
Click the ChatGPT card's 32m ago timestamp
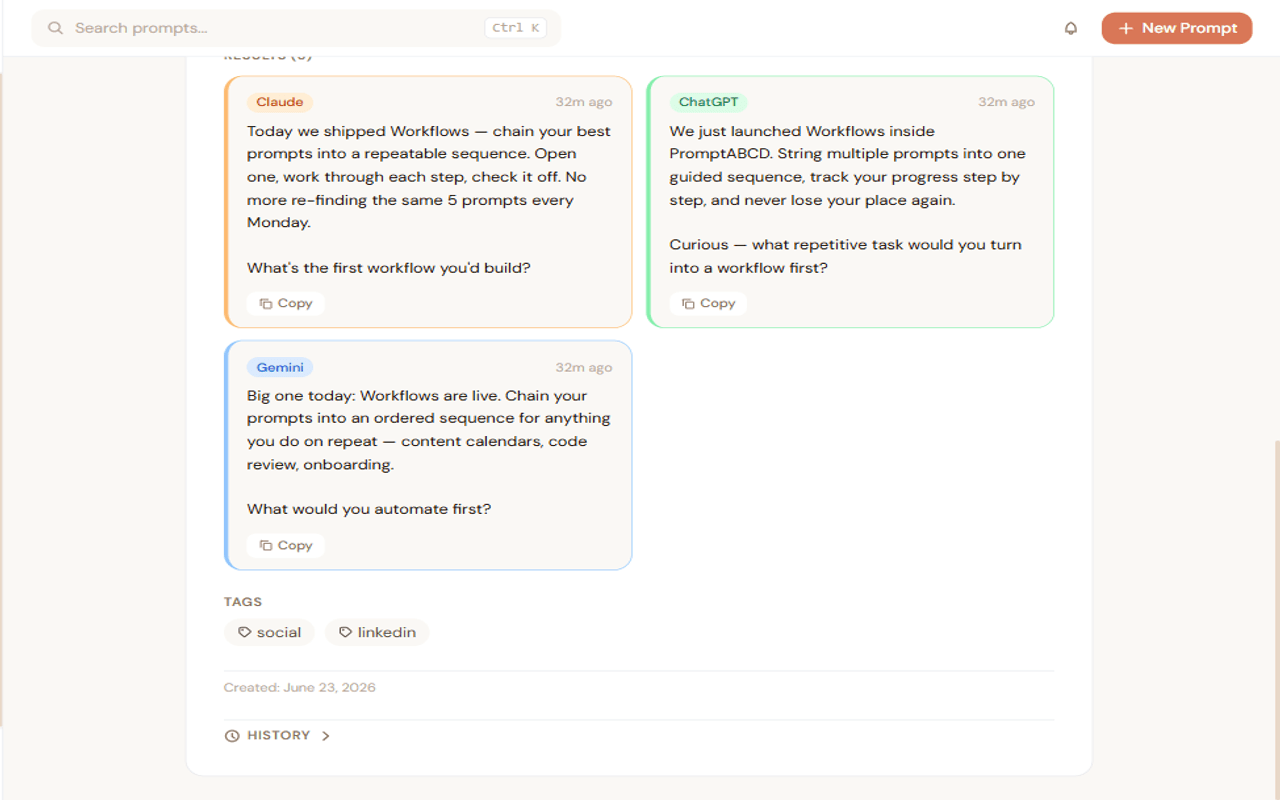click(1006, 102)
